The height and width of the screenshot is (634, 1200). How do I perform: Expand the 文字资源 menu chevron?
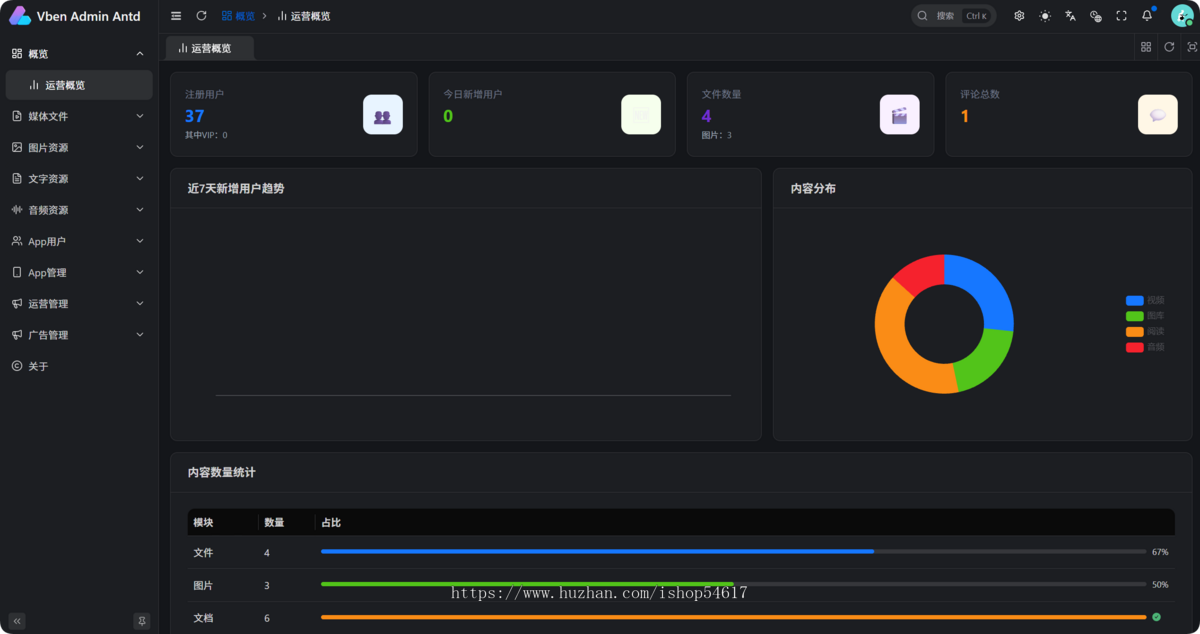pyautogui.click(x=140, y=179)
